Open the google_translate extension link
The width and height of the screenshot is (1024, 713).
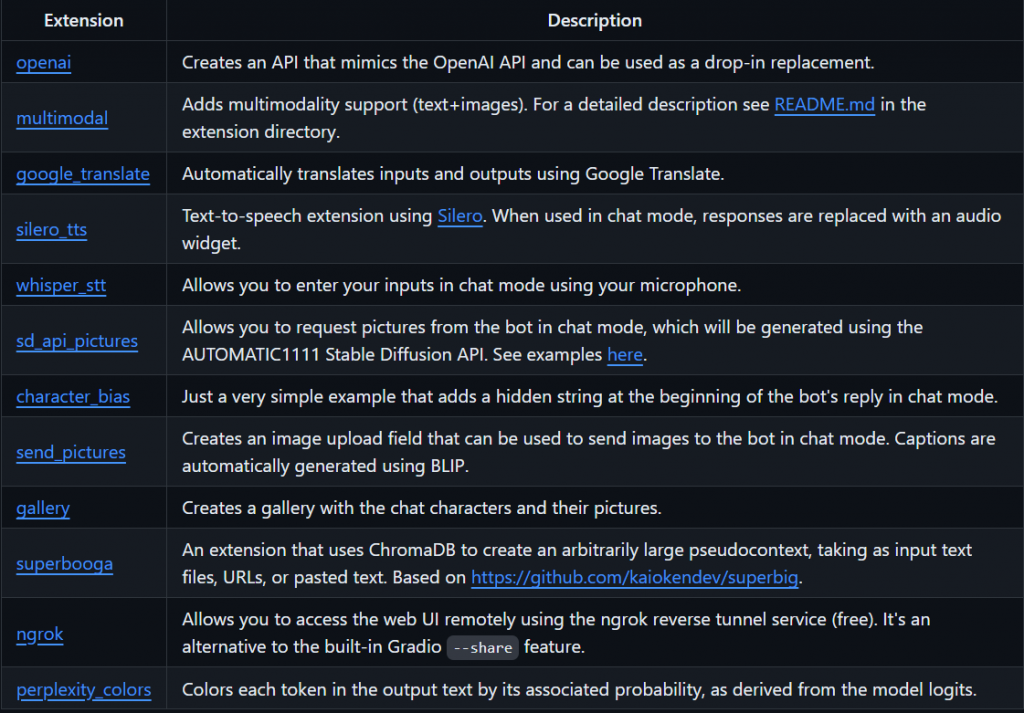tap(83, 174)
